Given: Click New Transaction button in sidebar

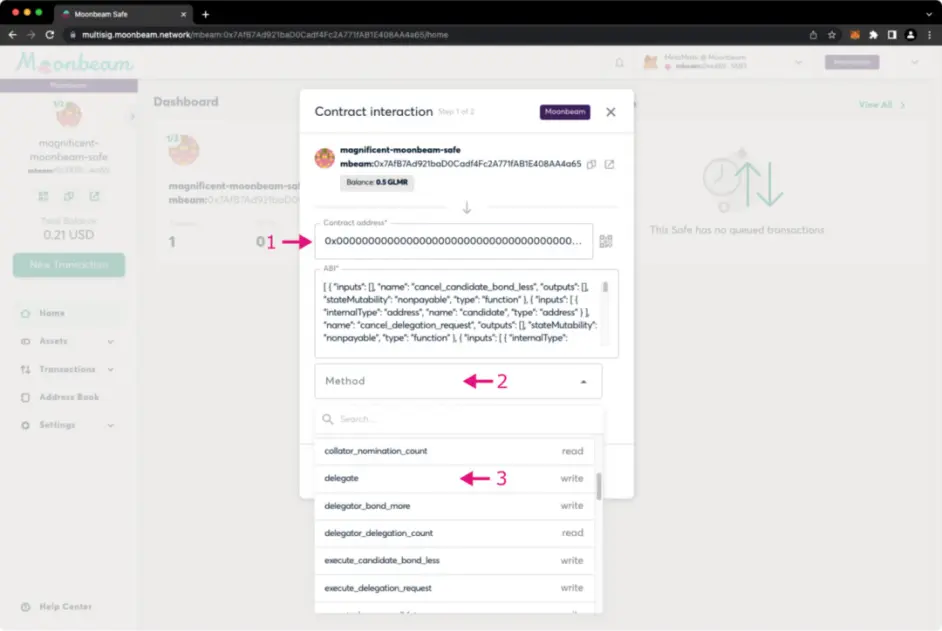Looking at the screenshot, I should pyautogui.click(x=69, y=264).
